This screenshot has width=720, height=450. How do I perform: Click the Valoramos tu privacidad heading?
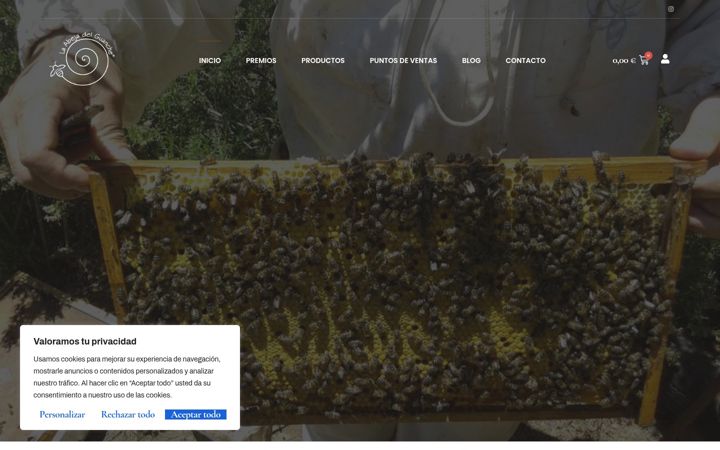tap(85, 341)
